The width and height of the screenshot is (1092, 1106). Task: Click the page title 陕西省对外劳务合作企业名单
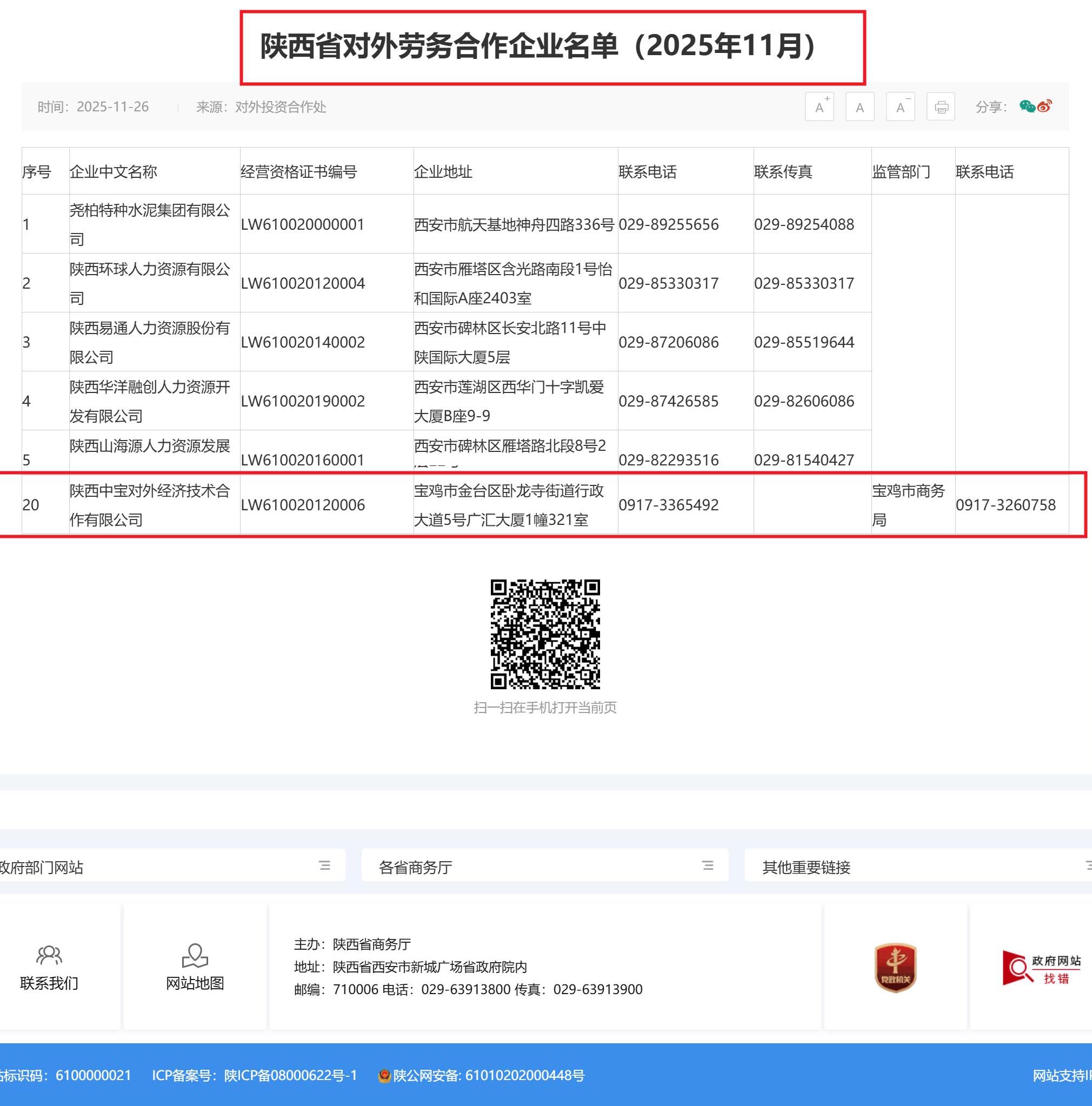coord(538,46)
